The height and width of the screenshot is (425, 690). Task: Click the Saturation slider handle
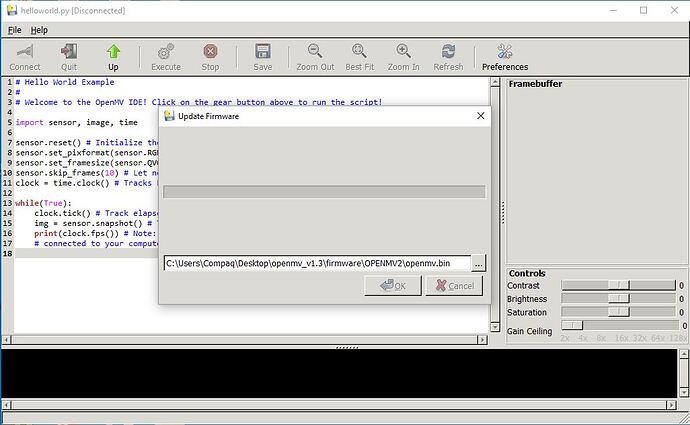pos(619,312)
